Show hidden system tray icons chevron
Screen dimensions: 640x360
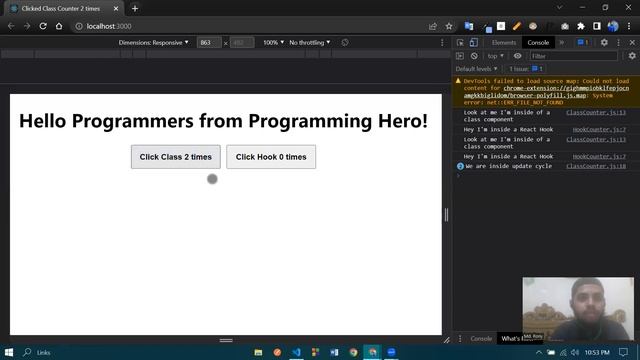539,352
